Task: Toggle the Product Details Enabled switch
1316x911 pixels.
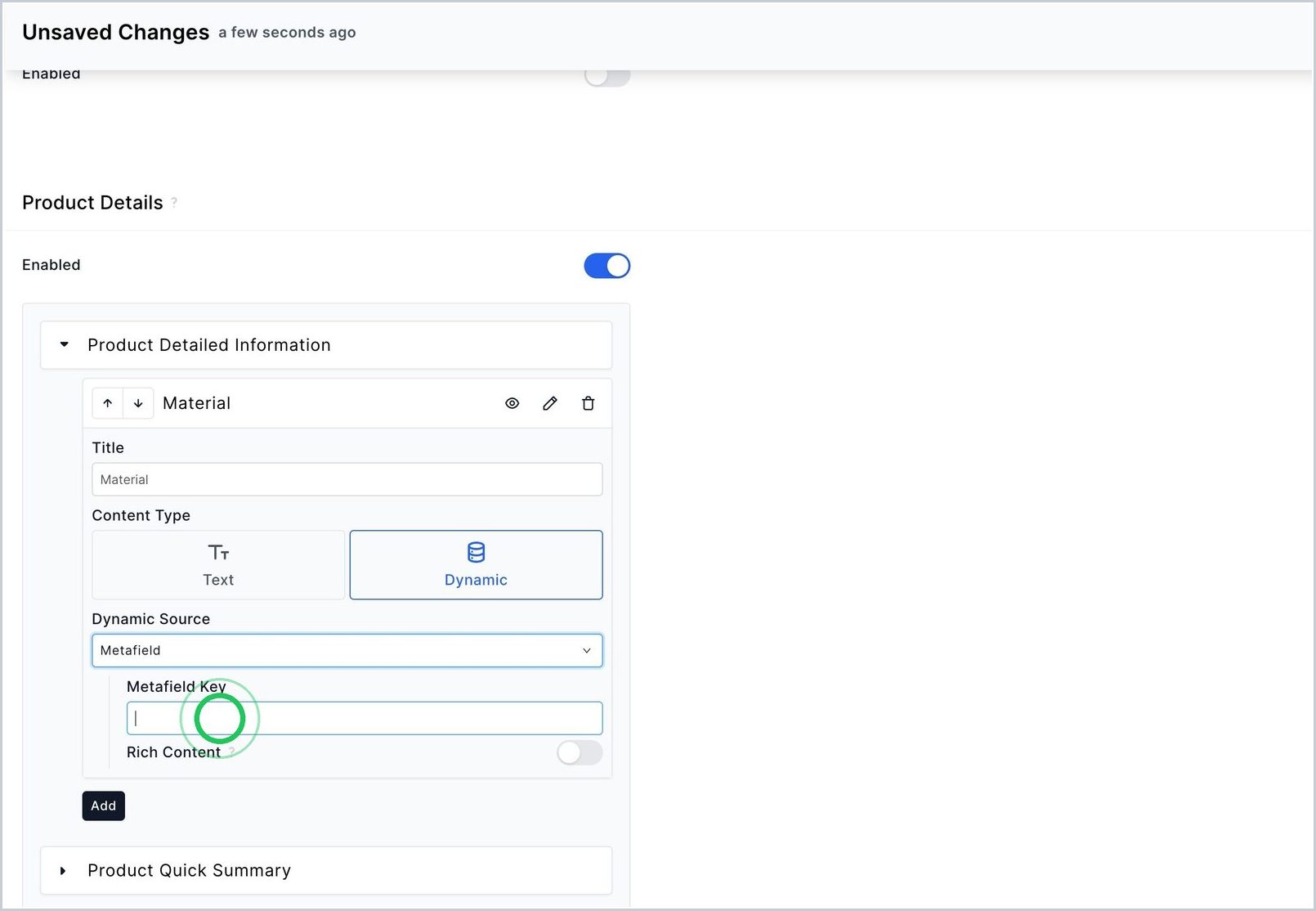Action: point(607,266)
